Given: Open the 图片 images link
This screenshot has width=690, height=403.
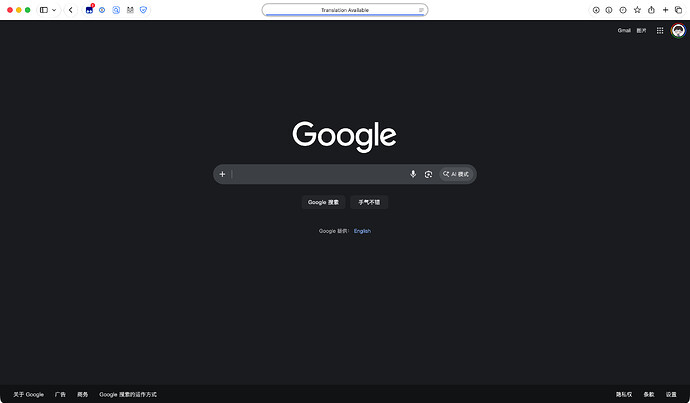Looking at the screenshot, I should click(x=641, y=30).
